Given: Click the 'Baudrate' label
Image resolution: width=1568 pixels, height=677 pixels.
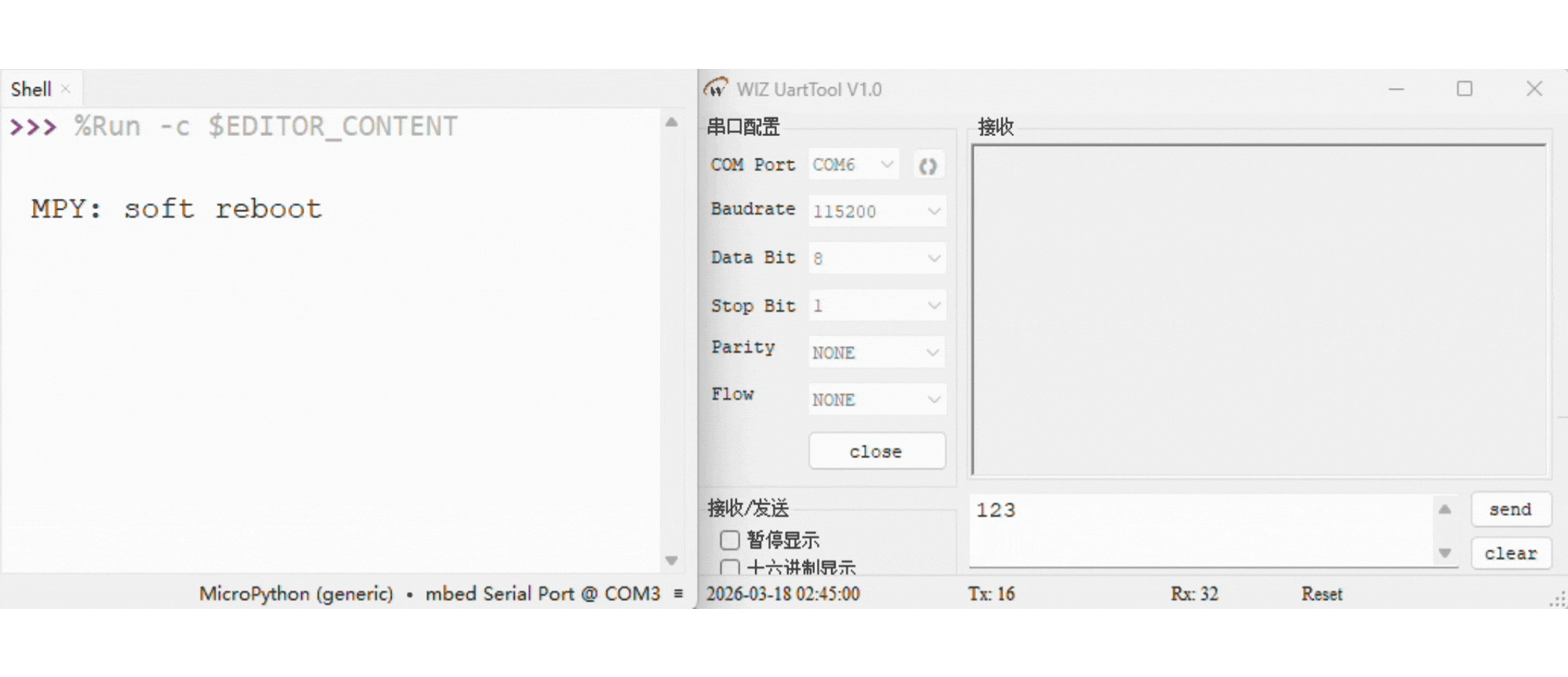Looking at the screenshot, I should click(753, 208).
